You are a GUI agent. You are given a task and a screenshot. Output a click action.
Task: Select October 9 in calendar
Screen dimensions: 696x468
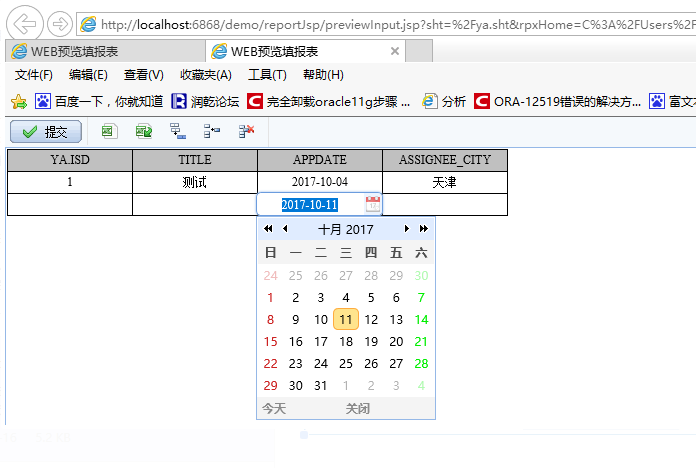[296, 319]
